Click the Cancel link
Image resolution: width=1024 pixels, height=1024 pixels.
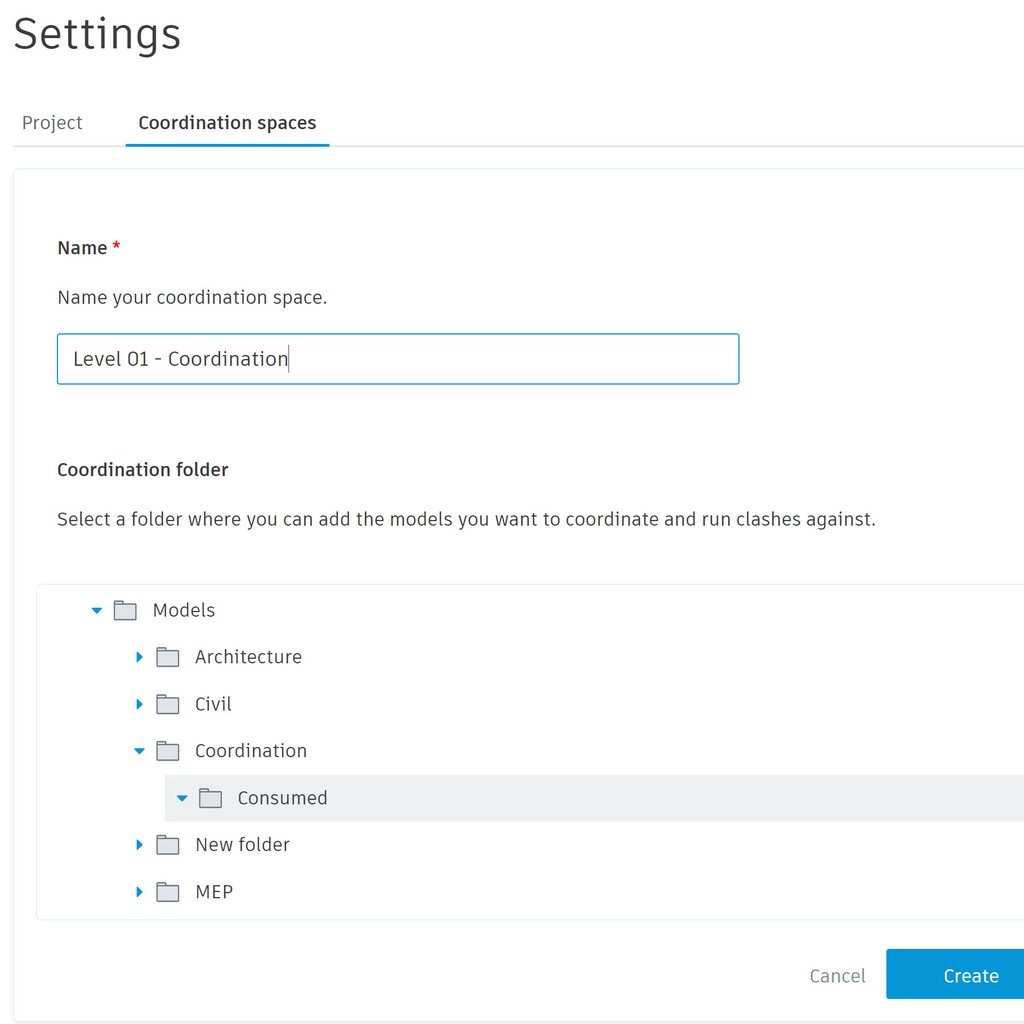pos(837,975)
